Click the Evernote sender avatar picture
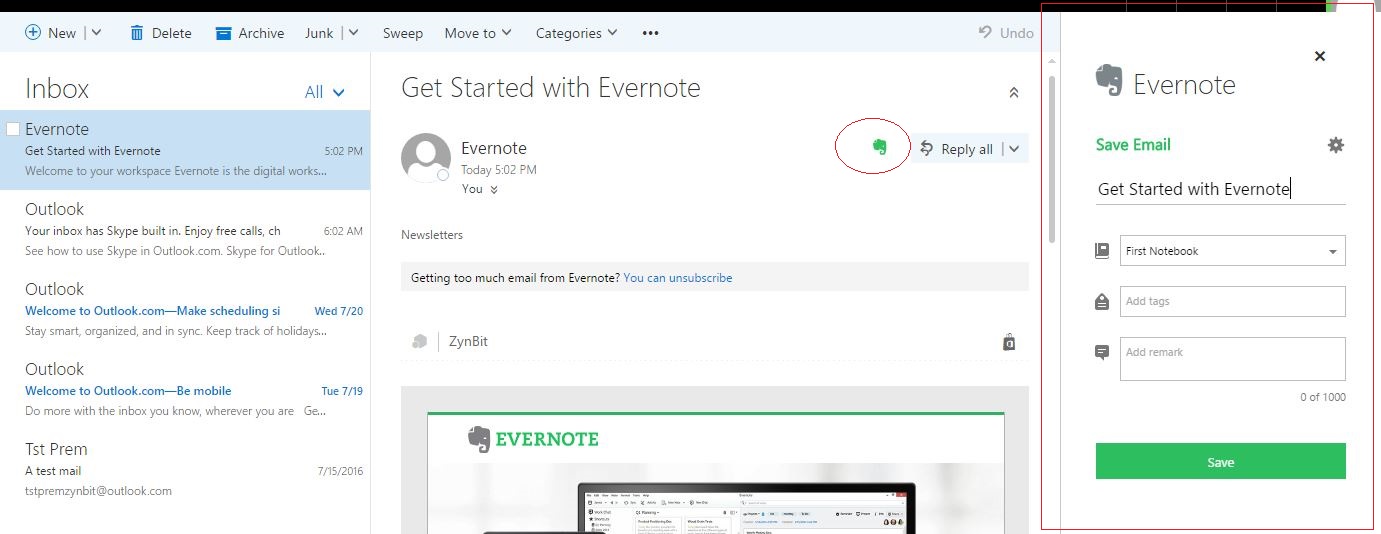Viewport: 1381px width, 534px height. [425, 158]
